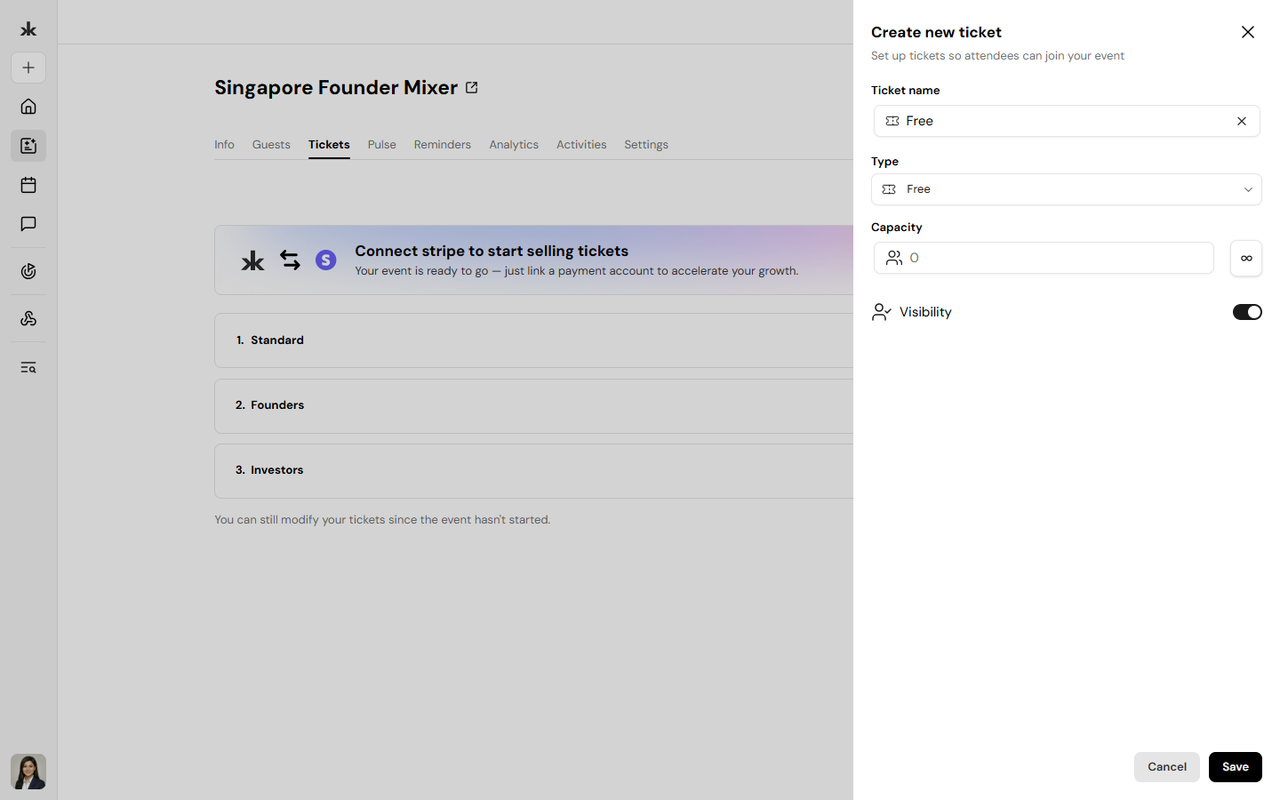
Task: Click the Singapore Founder Mixer title
Action: pos(336,87)
